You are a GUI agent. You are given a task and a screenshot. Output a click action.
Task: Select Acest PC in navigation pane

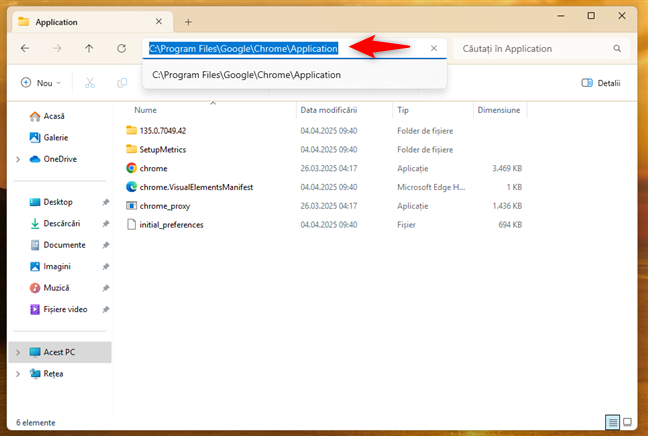click(x=60, y=352)
